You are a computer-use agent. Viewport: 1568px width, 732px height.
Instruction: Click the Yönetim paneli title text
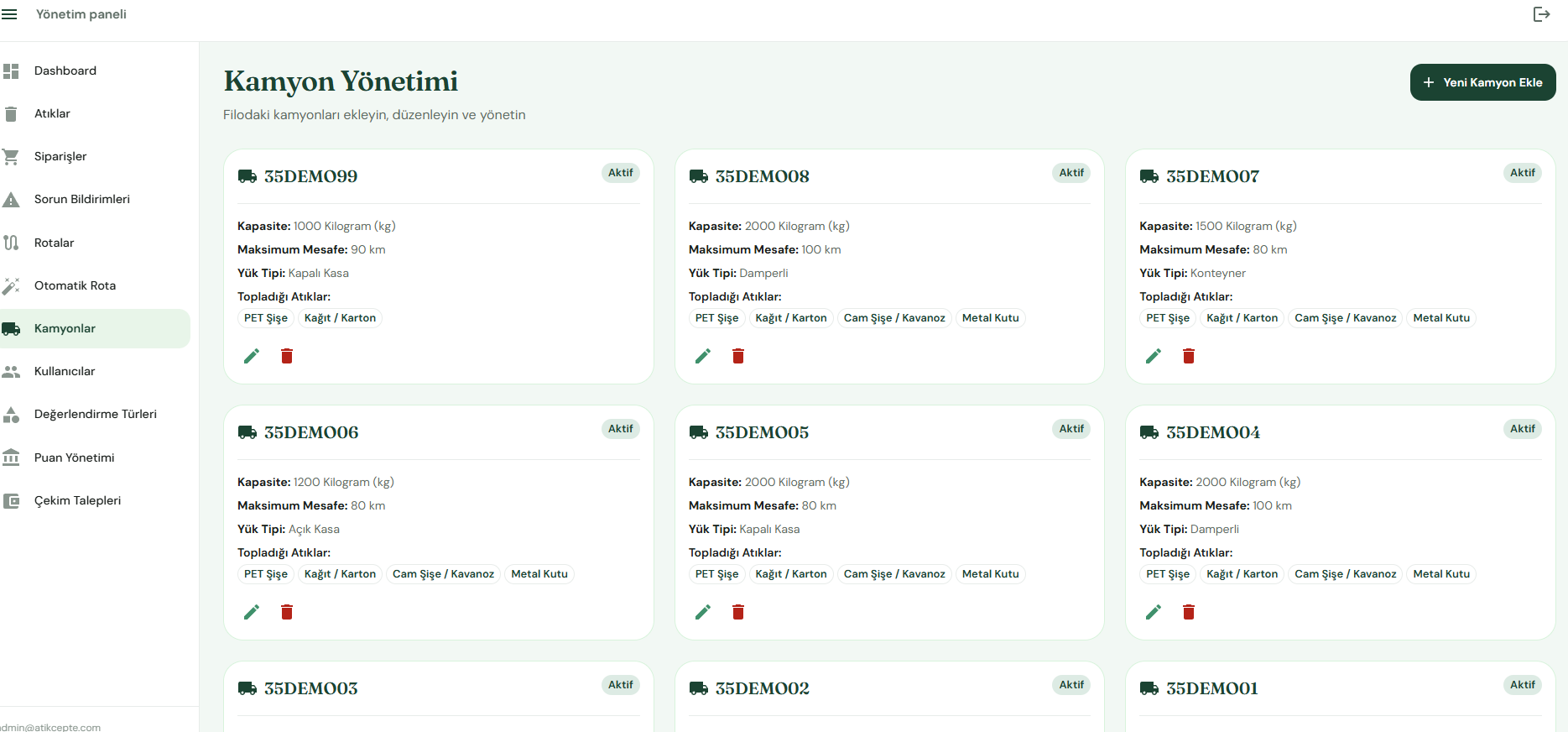click(x=81, y=14)
